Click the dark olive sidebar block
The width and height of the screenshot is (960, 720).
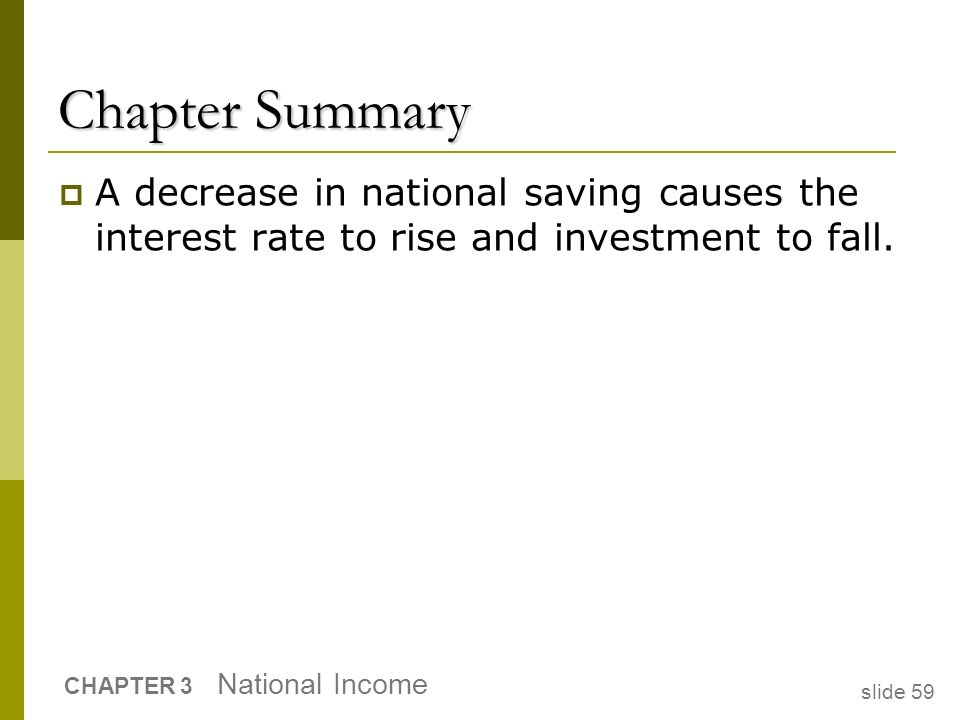click(12, 120)
